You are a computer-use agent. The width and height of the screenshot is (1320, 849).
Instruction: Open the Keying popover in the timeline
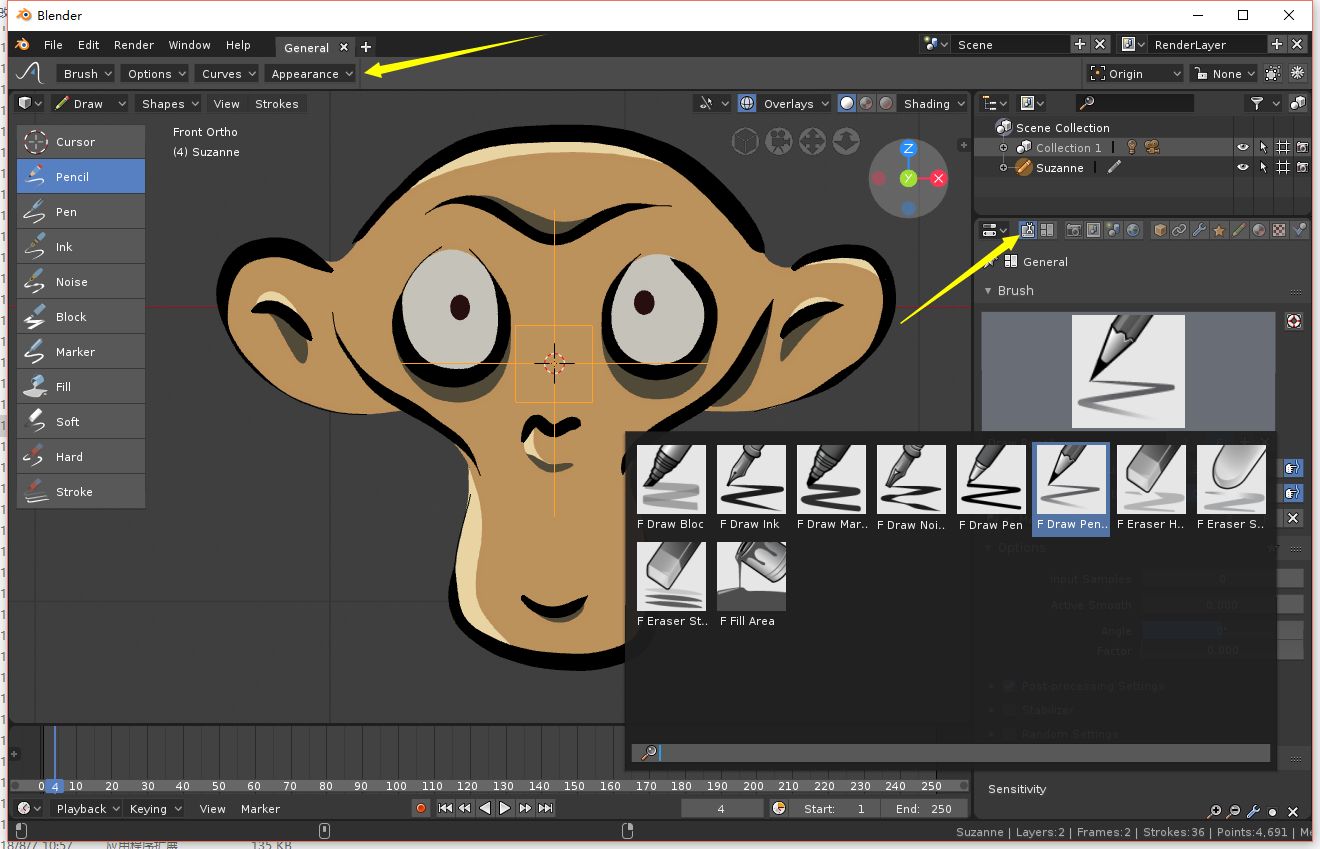(x=155, y=809)
